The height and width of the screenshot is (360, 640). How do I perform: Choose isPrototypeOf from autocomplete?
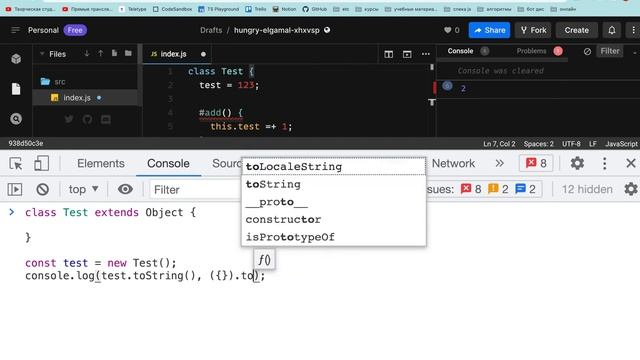coord(333,237)
